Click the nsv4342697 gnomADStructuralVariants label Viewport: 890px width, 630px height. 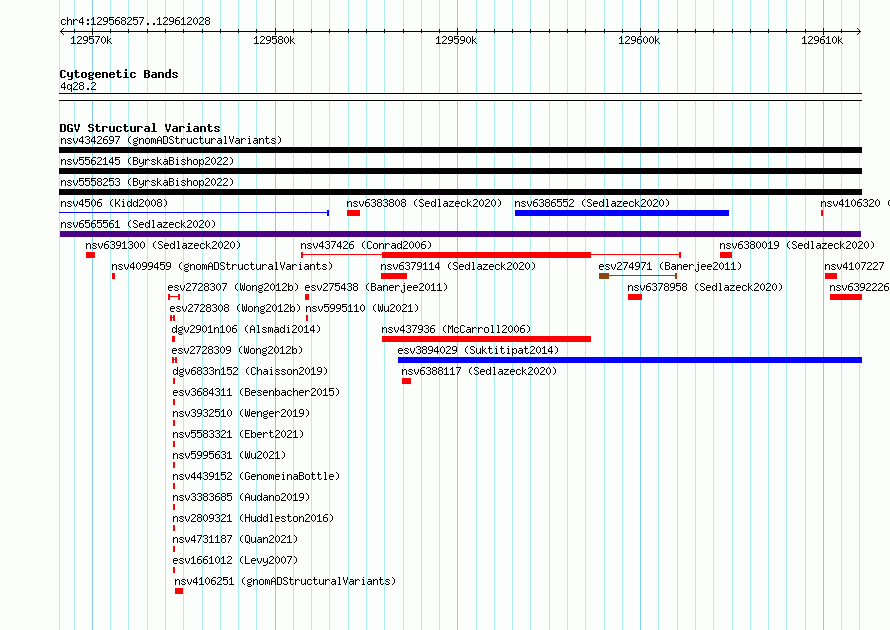[x=171, y=140]
